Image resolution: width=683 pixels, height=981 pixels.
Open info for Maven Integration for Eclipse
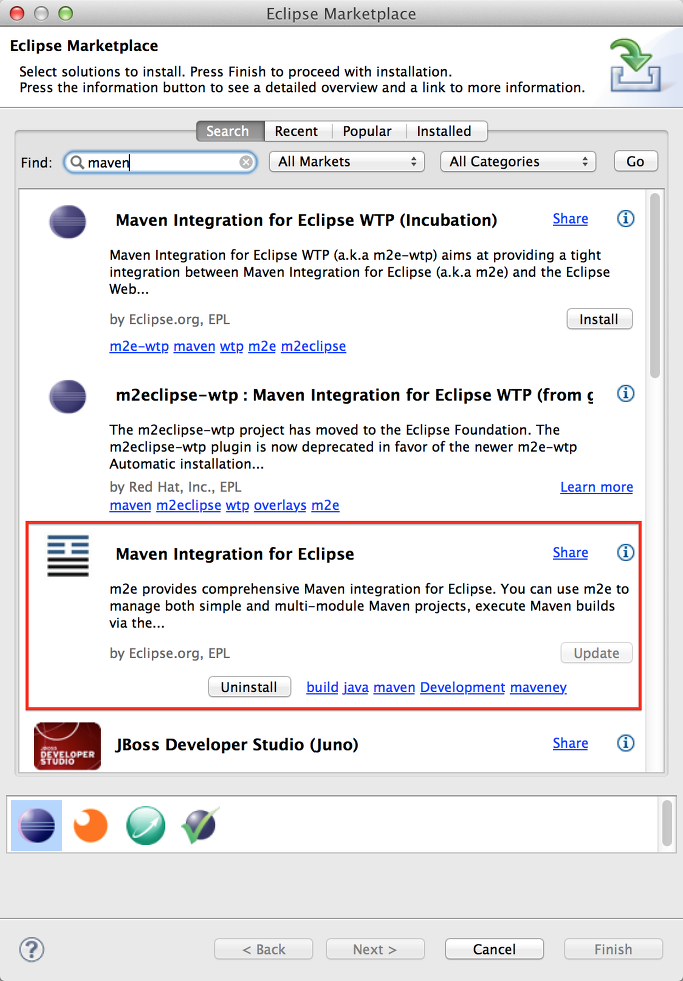pyautogui.click(x=625, y=552)
